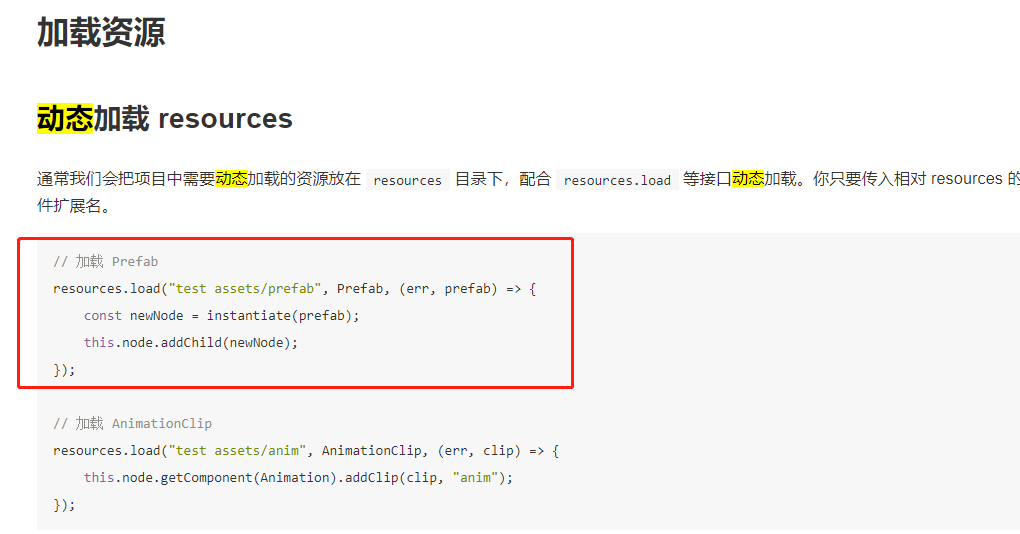Click the "动态加载 resources" section heading
The height and width of the screenshot is (534, 1020).
pyautogui.click(x=165, y=119)
